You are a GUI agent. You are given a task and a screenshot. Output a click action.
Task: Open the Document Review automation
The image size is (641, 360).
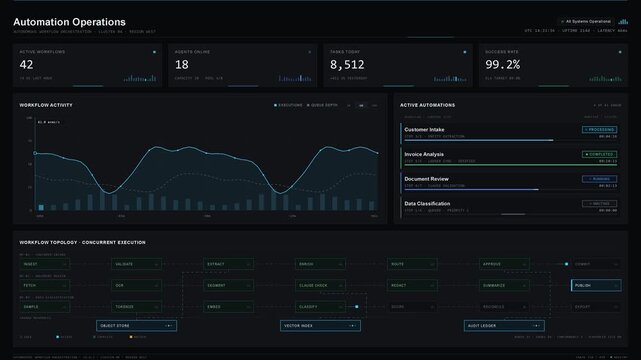509,182
